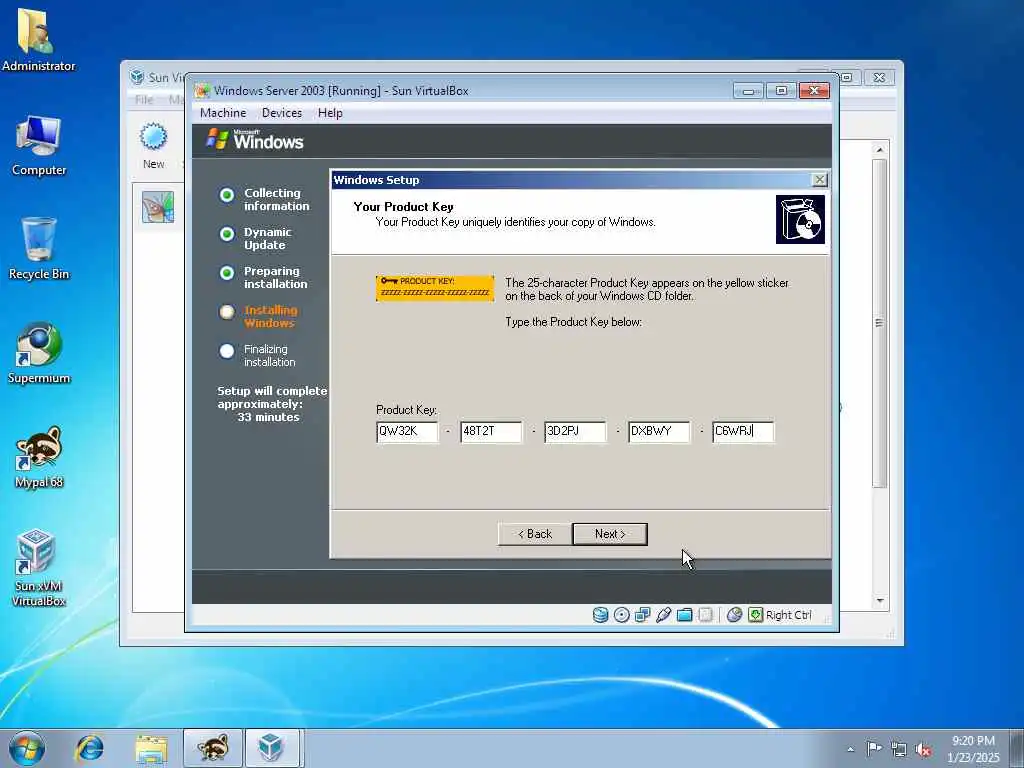Viewport: 1024px width, 768px height.
Task: Click the Finalizing installation step indicator
Action: (227, 351)
